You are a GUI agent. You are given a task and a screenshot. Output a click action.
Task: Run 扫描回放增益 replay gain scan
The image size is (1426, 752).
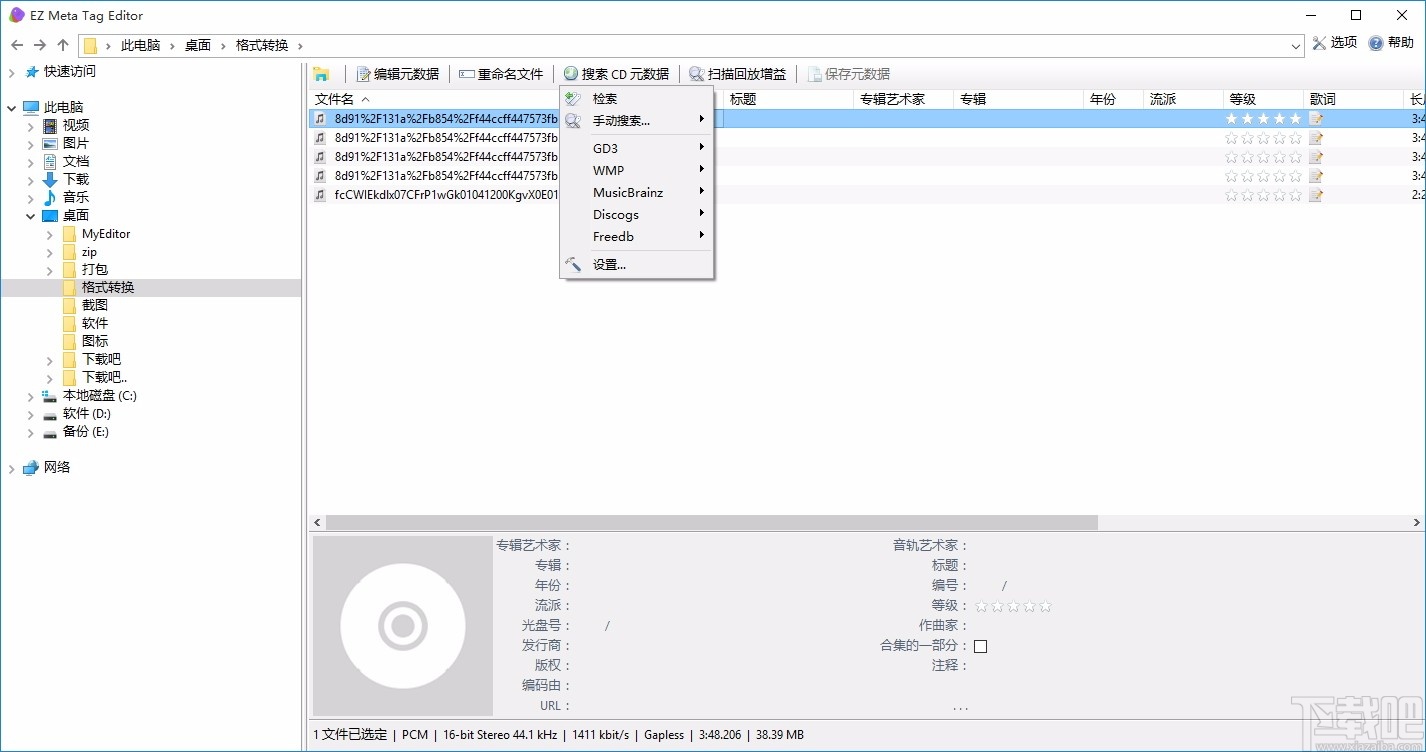(737, 73)
